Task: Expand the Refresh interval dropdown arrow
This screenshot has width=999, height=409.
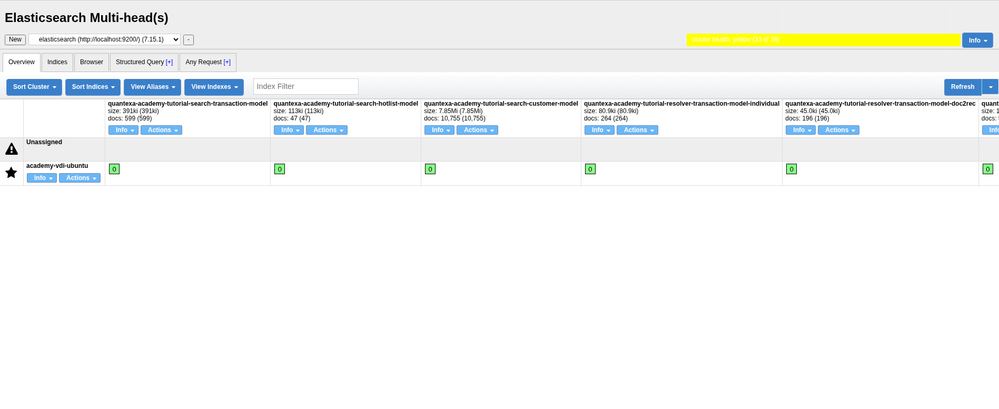Action: click(990, 87)
